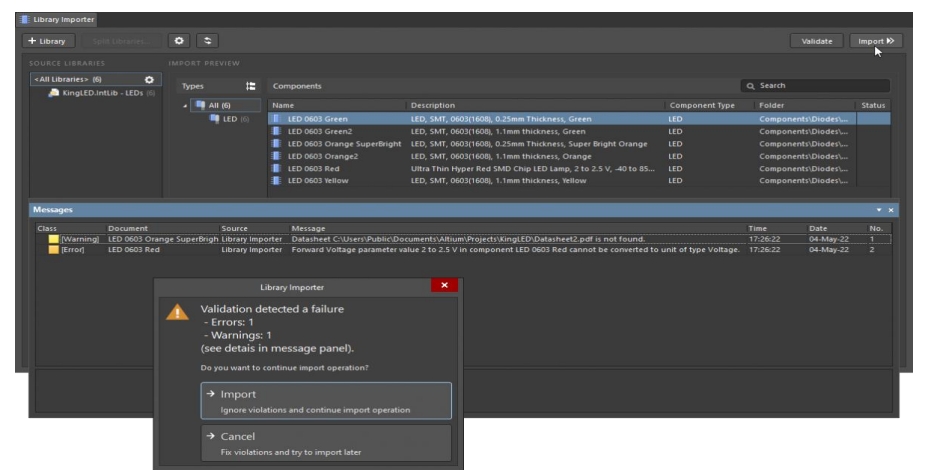Select the LED 0603 Green2 row

pyautogui.click(x=579, y=131)
